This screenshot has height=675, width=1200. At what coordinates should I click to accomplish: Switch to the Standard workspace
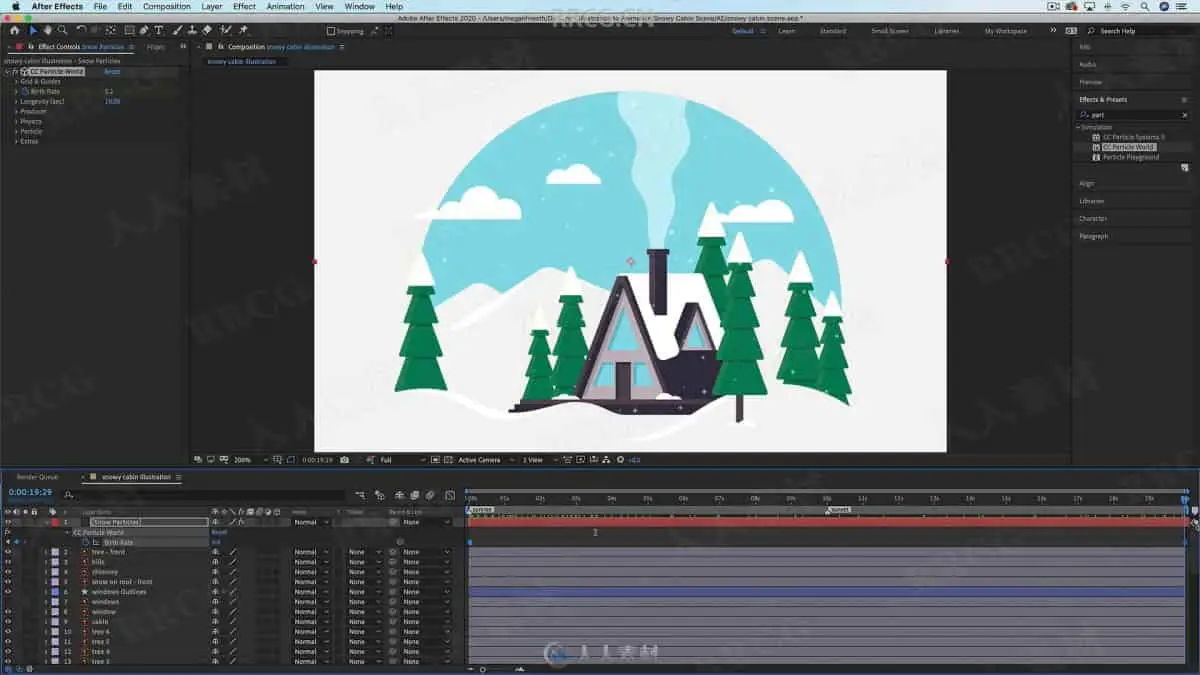tap(833, 31)
